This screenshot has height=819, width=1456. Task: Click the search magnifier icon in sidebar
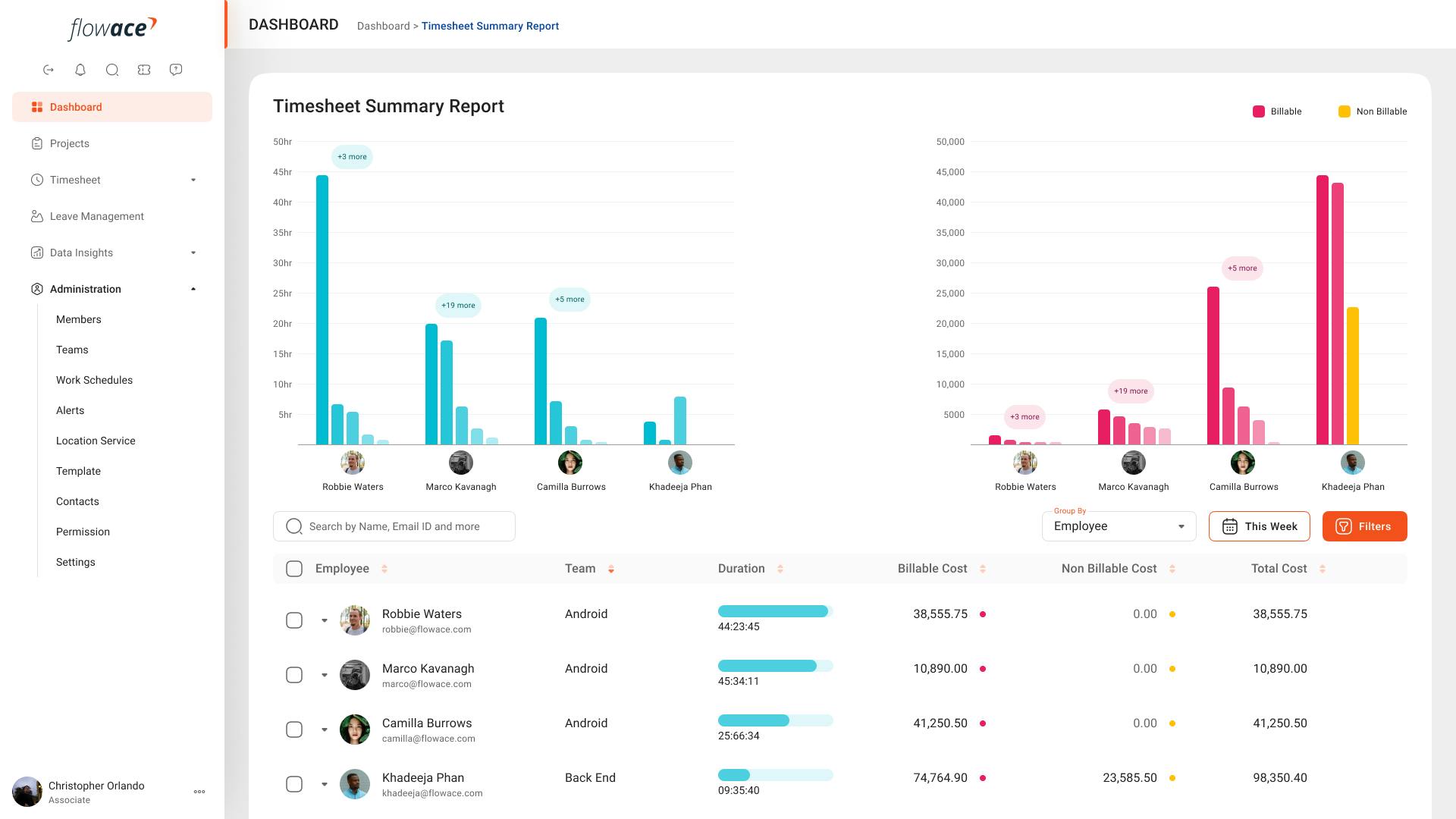[x=112, y=70]
